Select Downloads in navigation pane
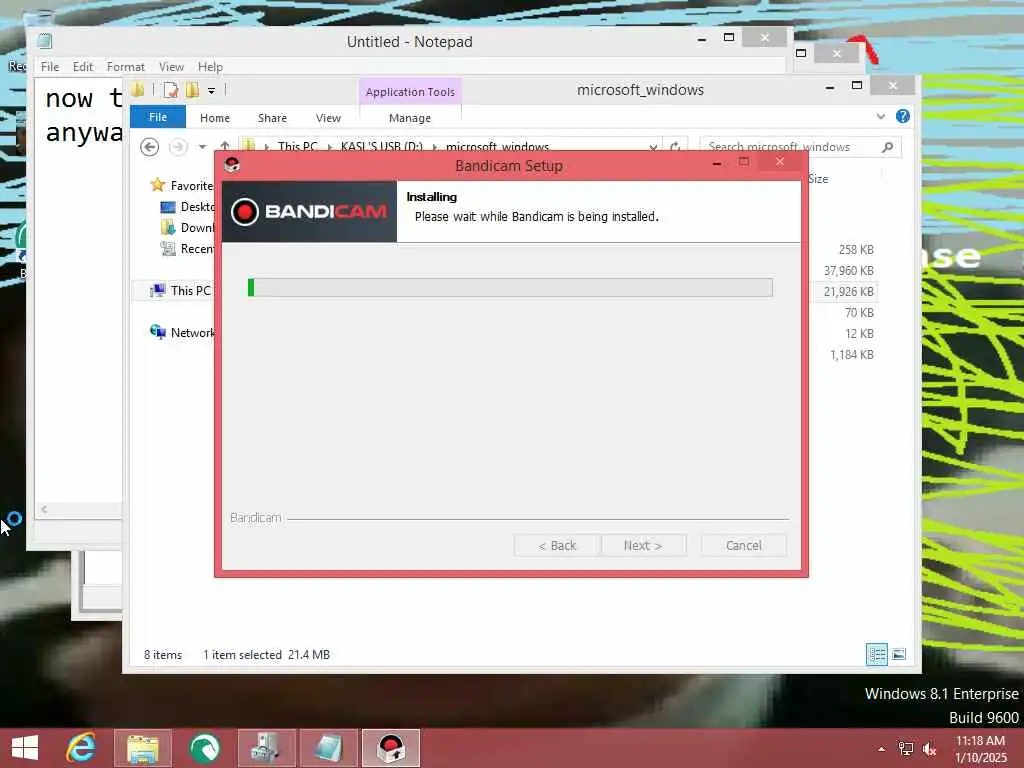 click(187, 227)
